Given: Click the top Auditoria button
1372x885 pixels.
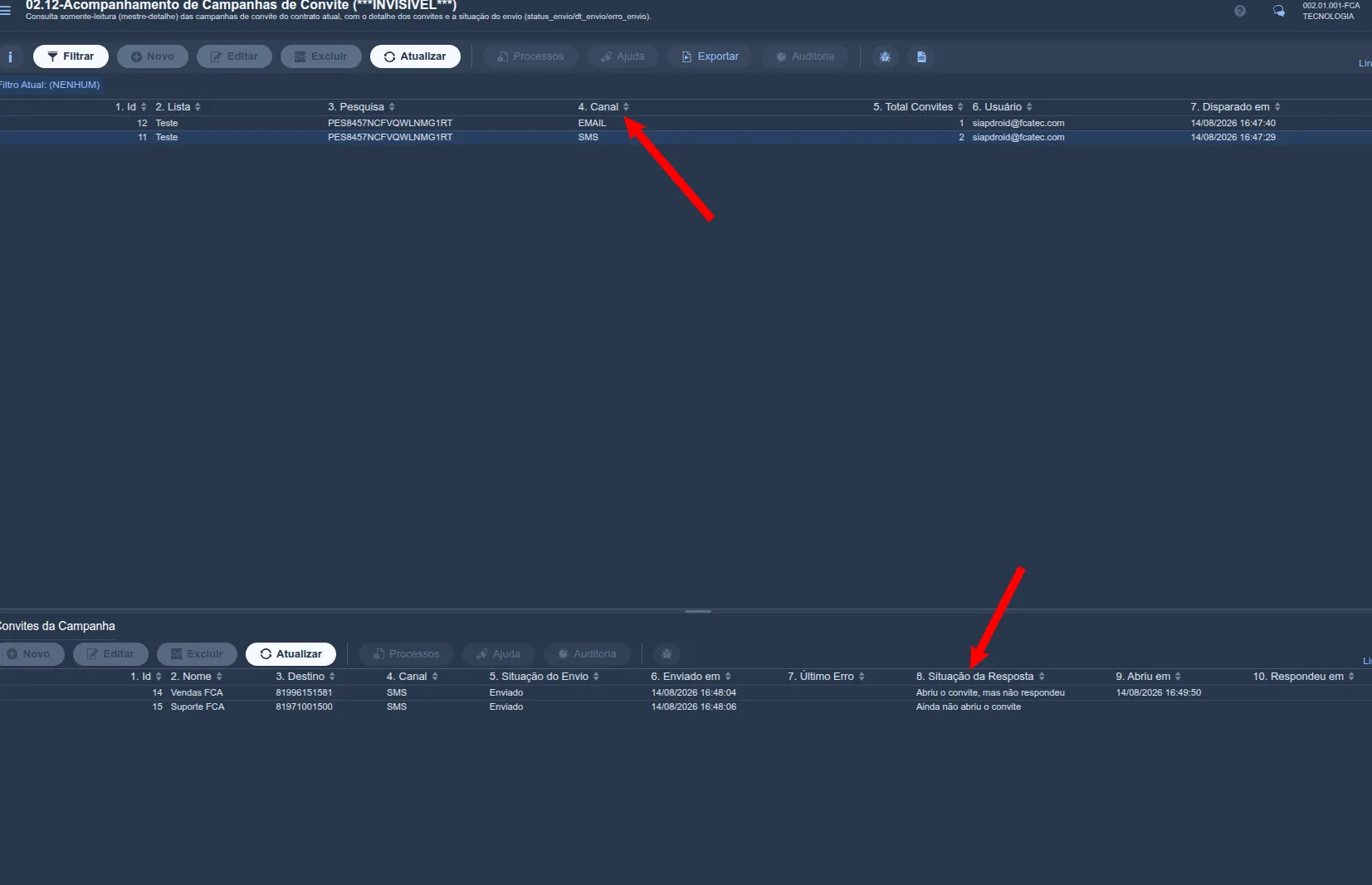Looking at the screenshot, I should click(804, 56).
